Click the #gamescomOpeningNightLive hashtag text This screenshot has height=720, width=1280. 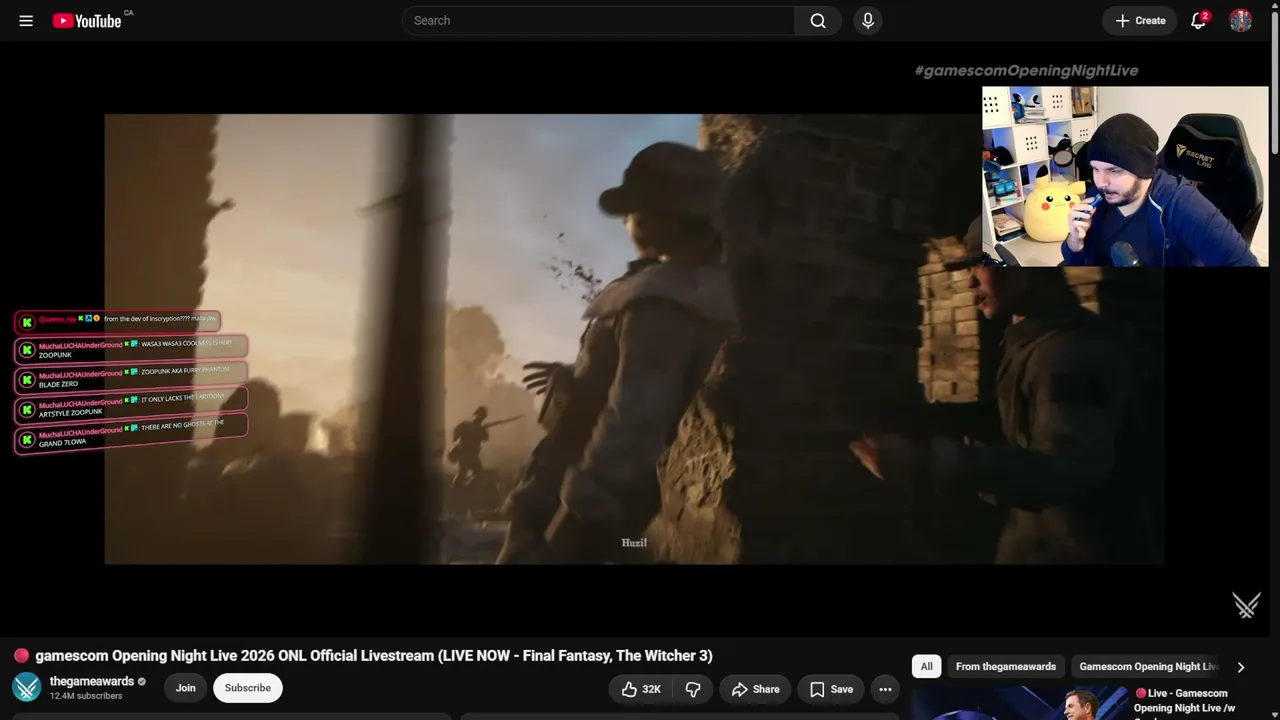pyautogui.click(x=1026, y=70)
